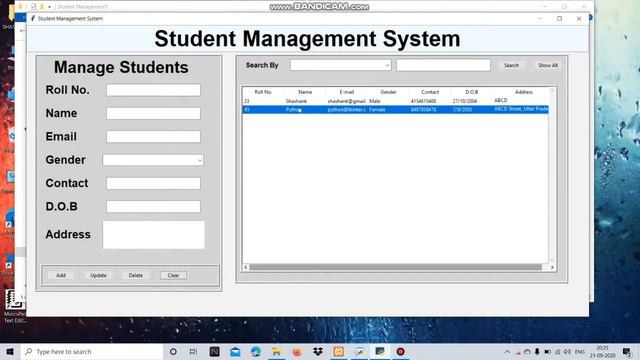Click the 27/10/2004 date cell
The image size is (640, 360).
[465, 101]
